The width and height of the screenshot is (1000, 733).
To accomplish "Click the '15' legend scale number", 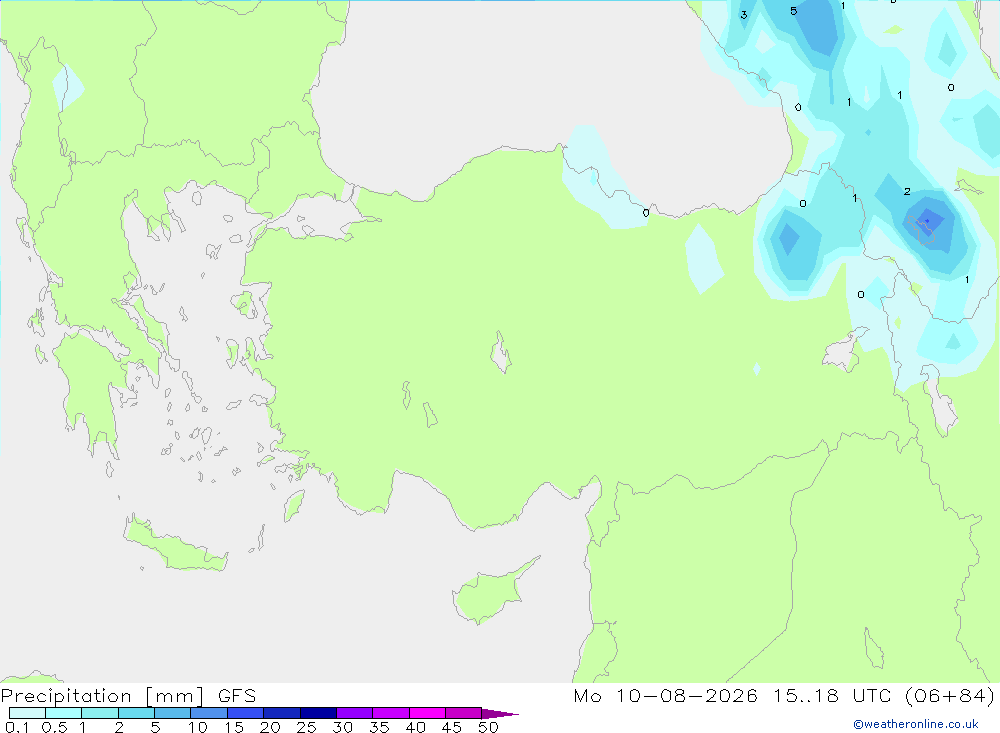I will coord(234,727).
